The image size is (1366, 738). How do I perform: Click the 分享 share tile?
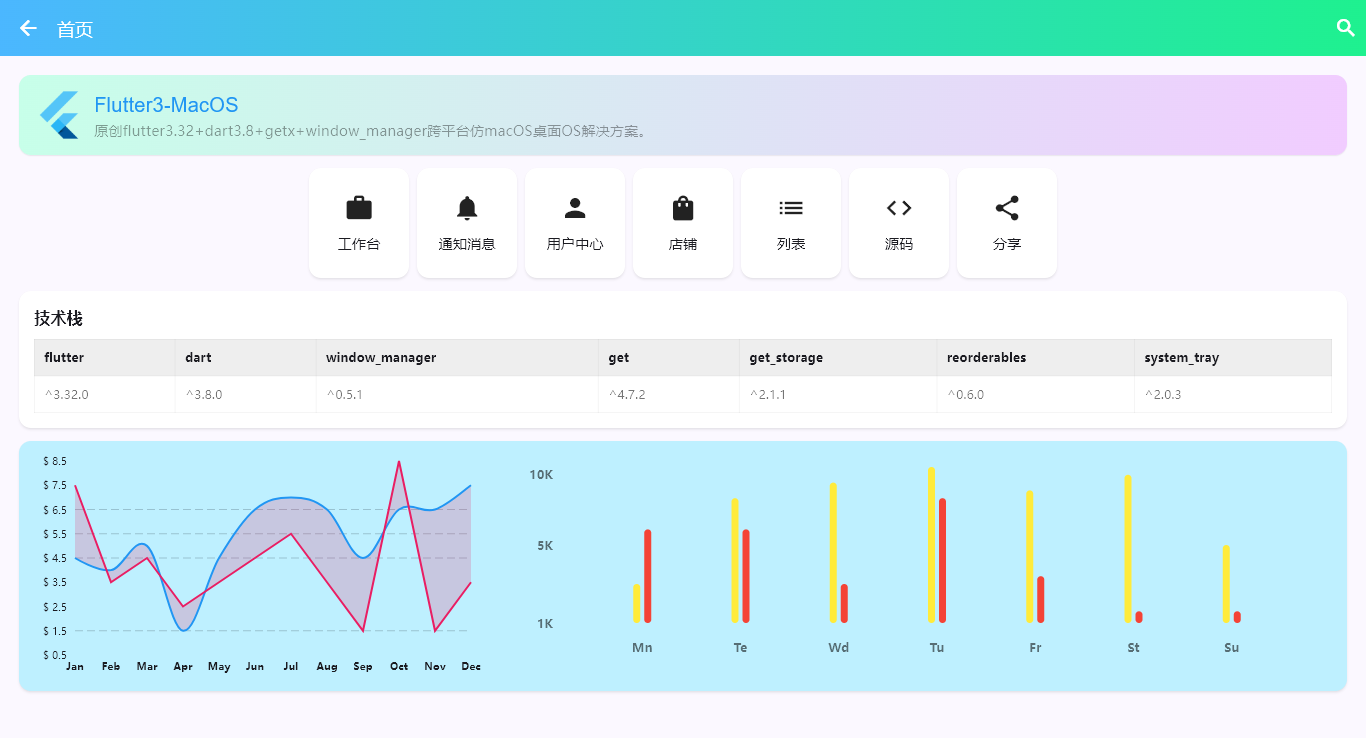point(1007,223)
